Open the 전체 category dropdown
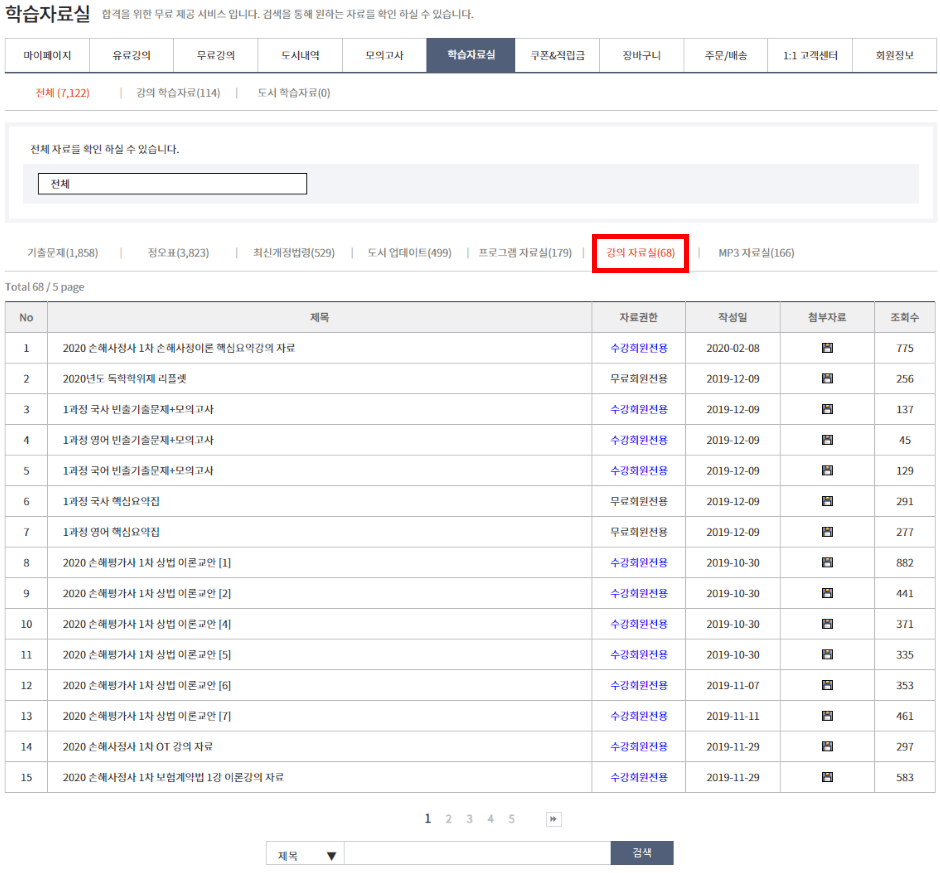 172,183
